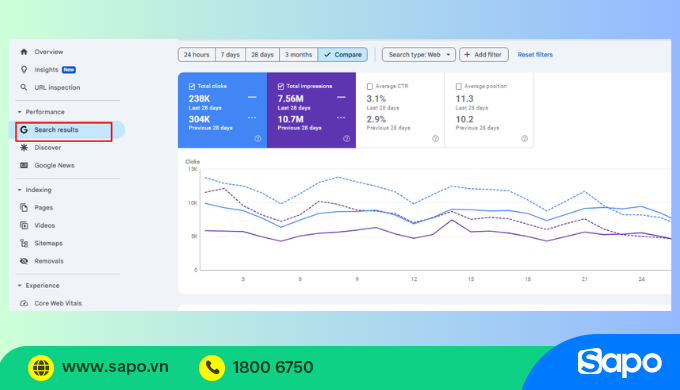Check the Average CTR checkbox
680x390 pixels.
(x=369, y=86)
